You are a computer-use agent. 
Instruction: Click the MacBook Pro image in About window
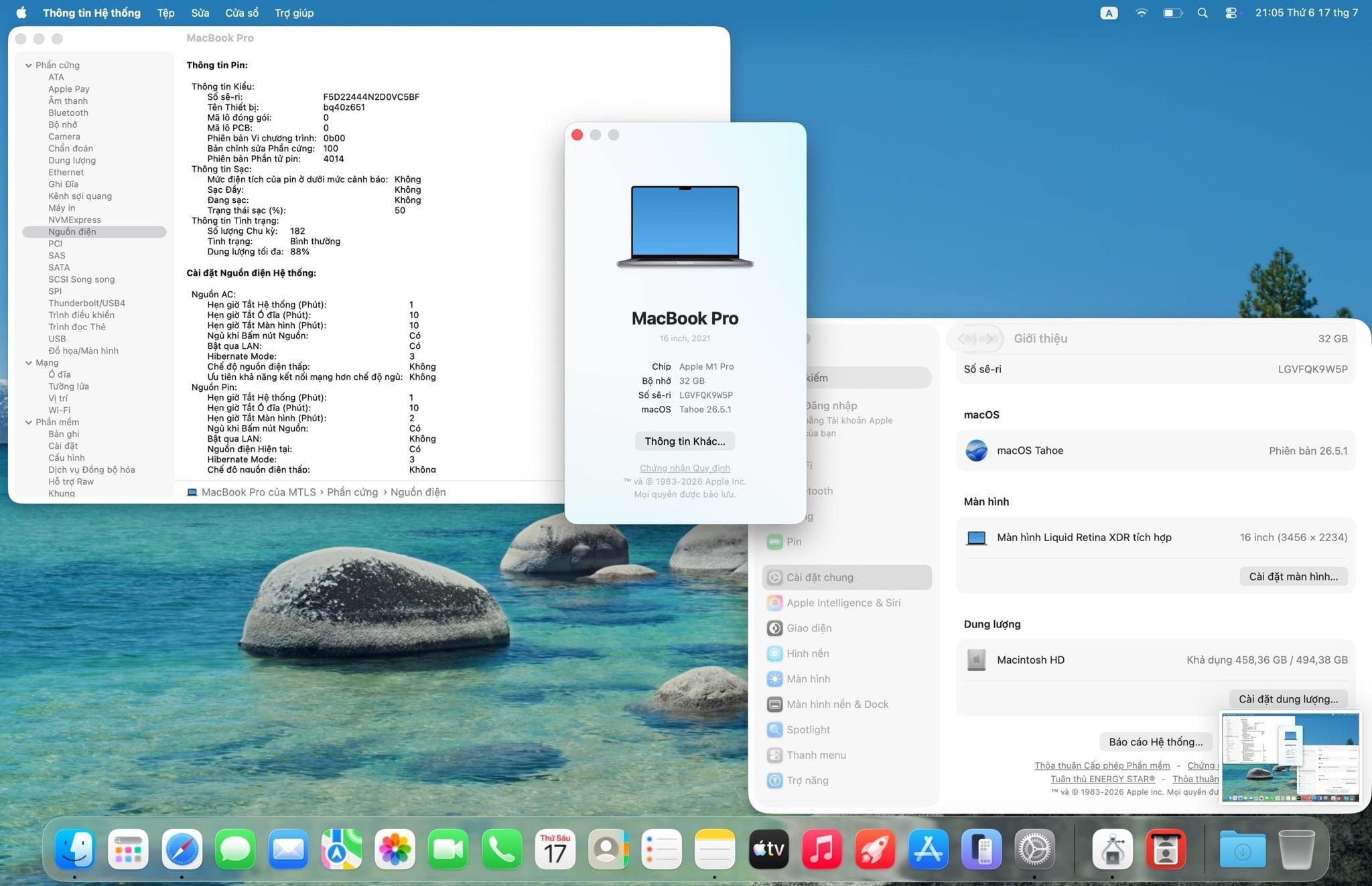pos(685,226)
